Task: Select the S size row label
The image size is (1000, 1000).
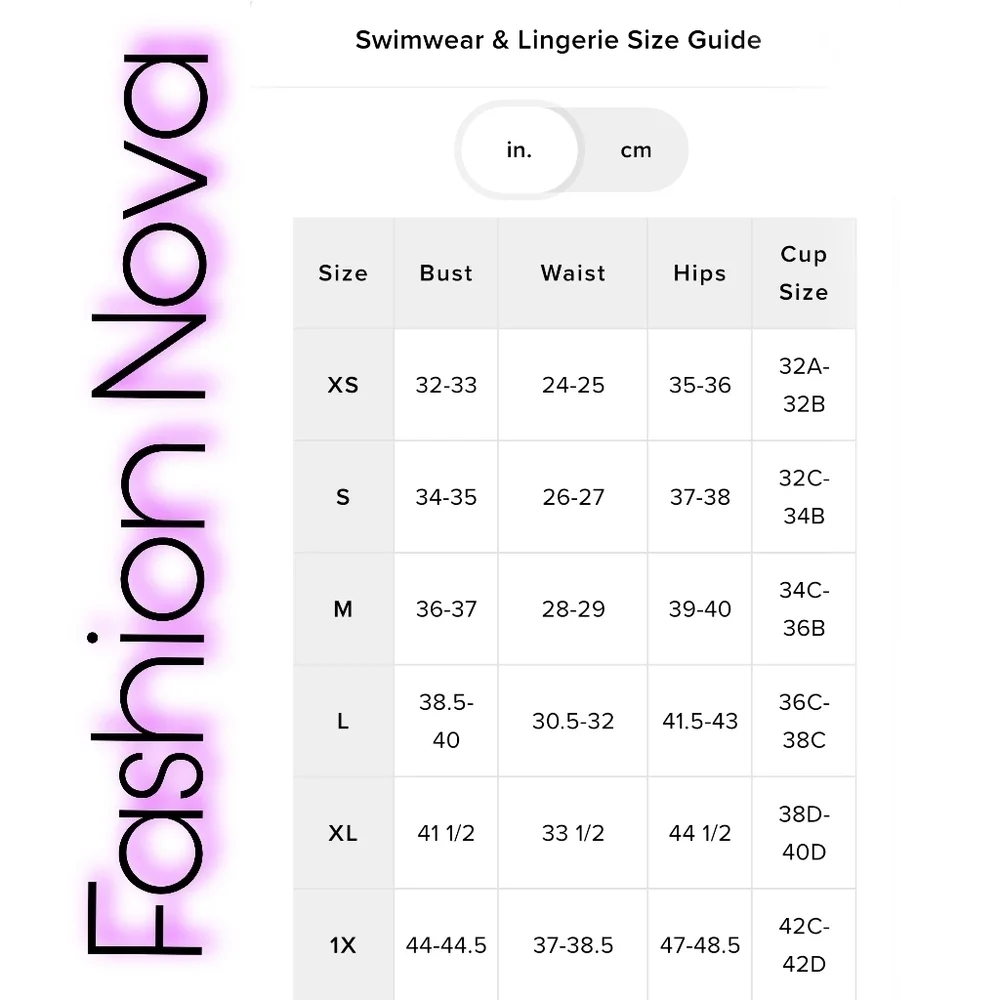Action: 343,497
